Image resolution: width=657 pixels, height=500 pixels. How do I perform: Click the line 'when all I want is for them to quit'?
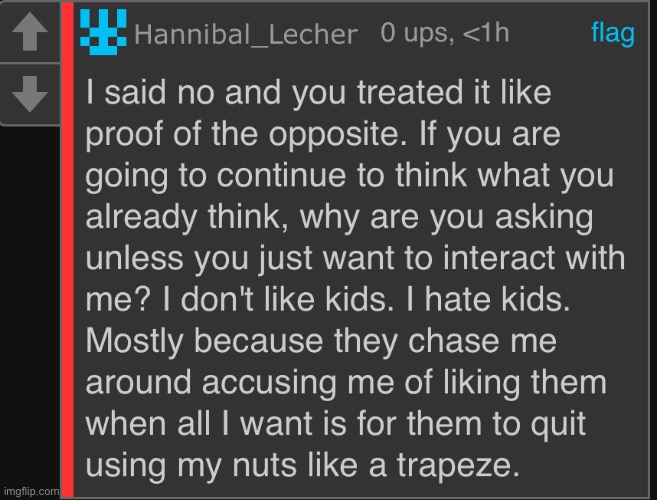pos(336,424)
